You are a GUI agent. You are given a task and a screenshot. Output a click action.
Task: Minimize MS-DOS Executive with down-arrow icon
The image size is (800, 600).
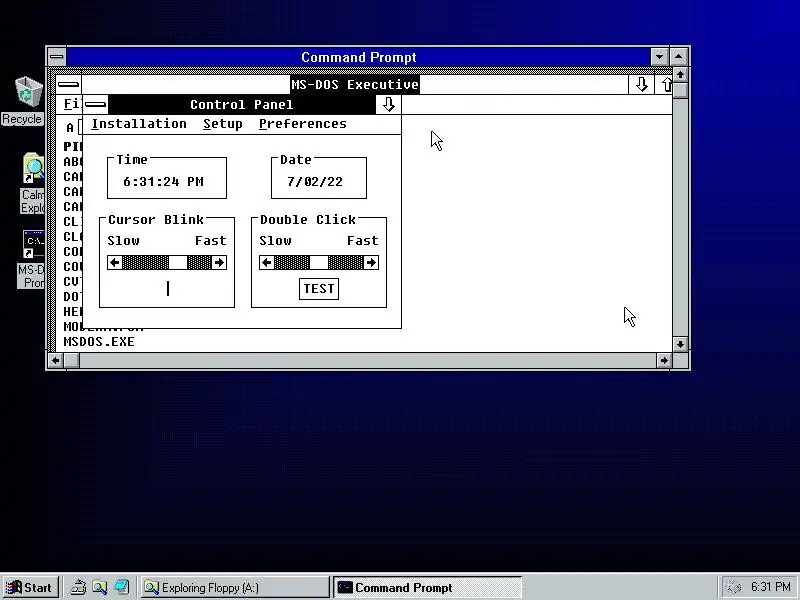pos(641,84)
